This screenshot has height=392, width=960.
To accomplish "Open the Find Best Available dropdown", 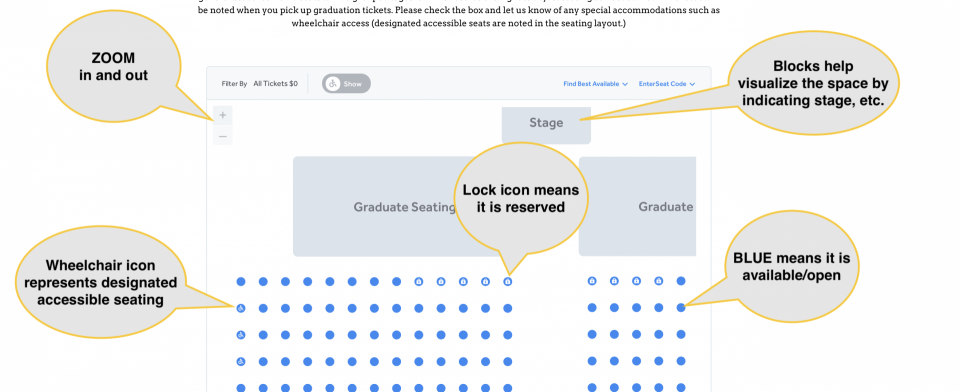I will (595, 84).
